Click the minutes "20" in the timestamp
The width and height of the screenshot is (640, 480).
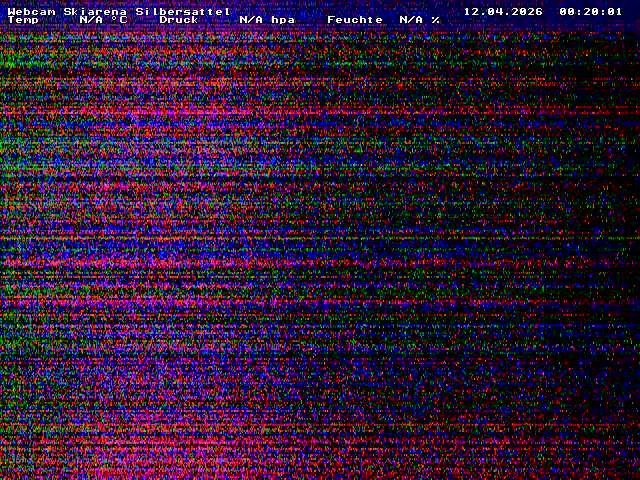[591, 11]
